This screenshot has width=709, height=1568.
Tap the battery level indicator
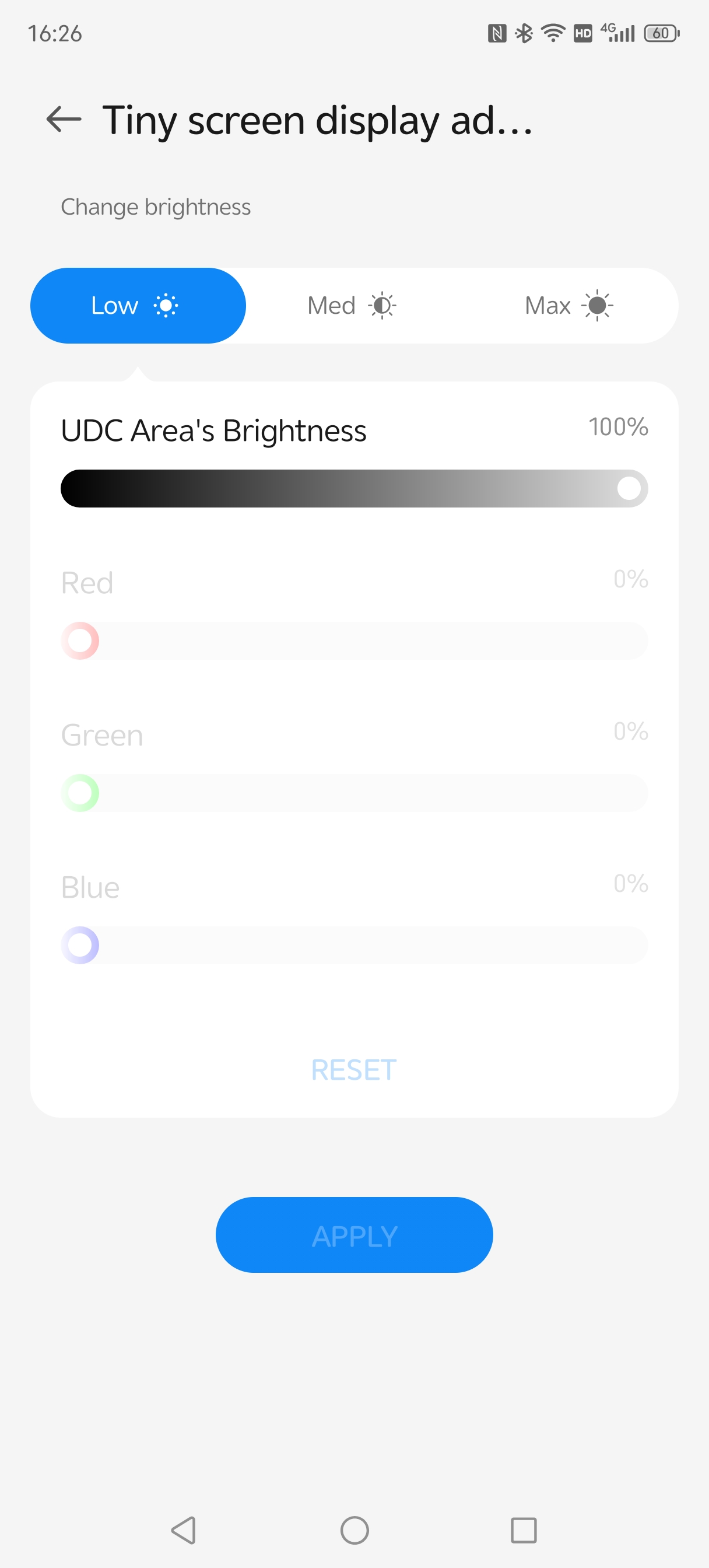click(662, 33)
